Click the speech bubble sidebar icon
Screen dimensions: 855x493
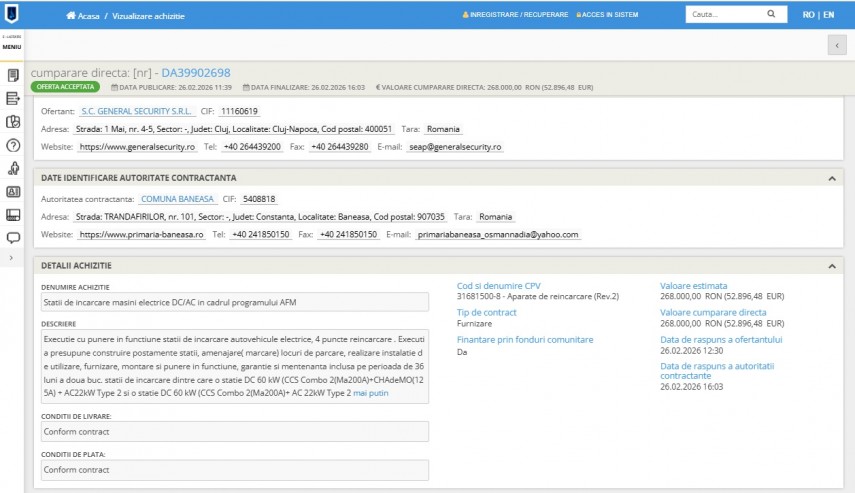[13, 238]
